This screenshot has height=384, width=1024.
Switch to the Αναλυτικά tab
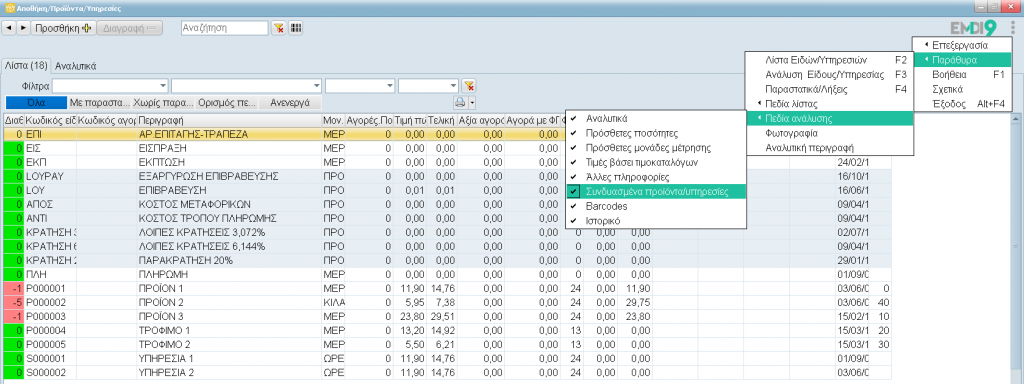[x=76, y=66]
